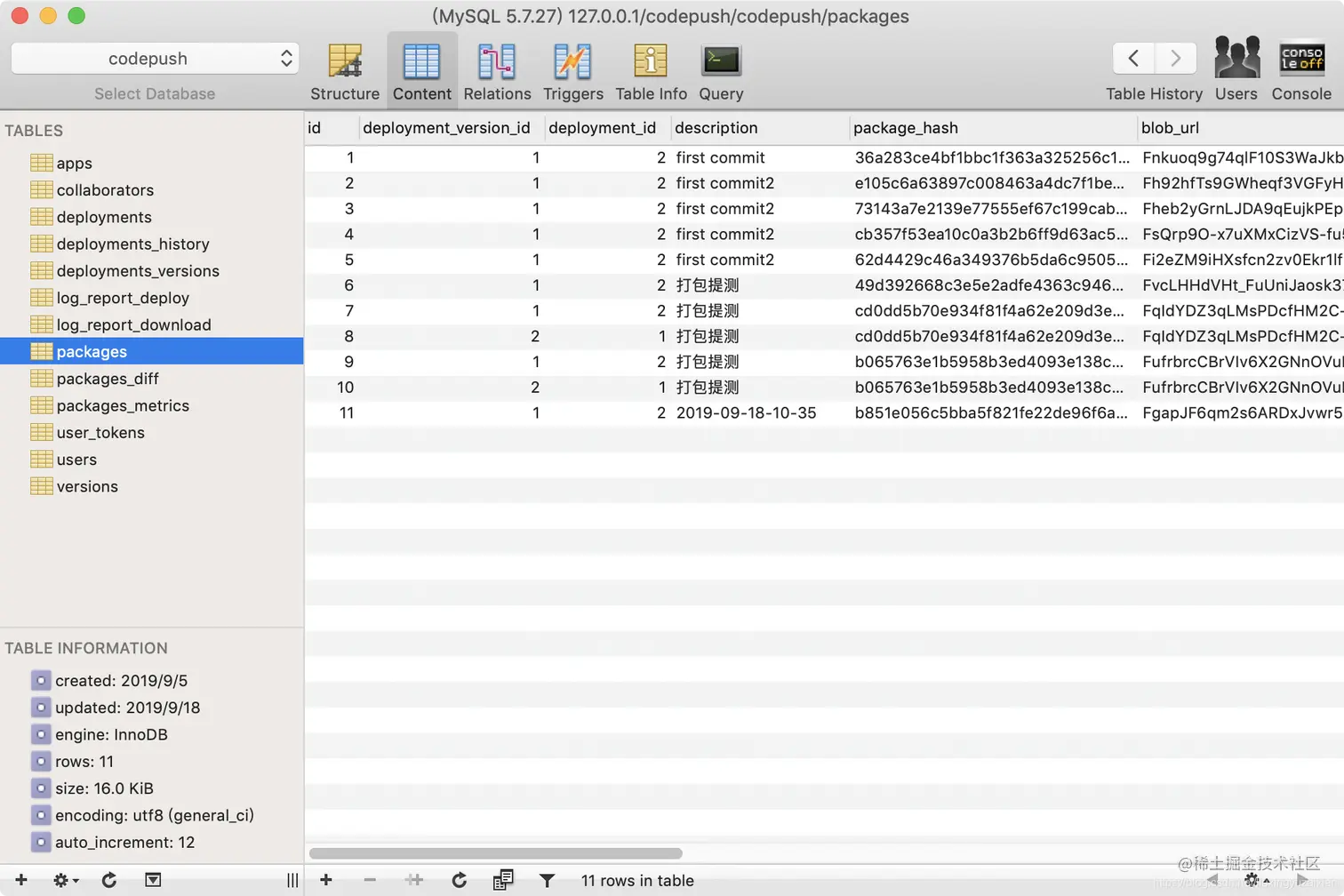Viewport: 1344px width, 896px height.
Task: Add a new row to packages
Action: tap(326, 880)
